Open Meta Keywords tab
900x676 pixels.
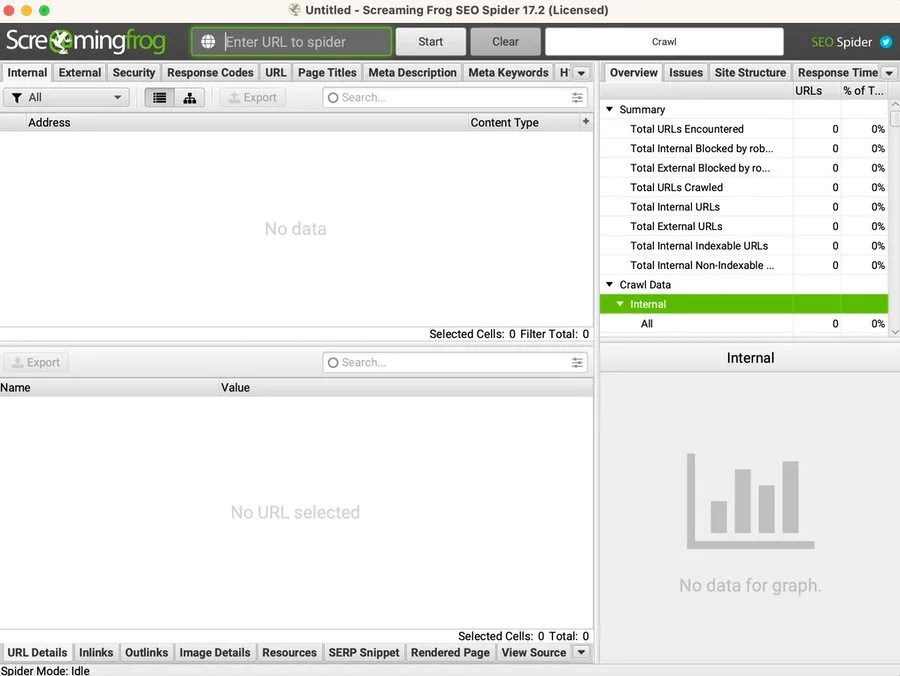pyautogui.click(x=508, y=73)
